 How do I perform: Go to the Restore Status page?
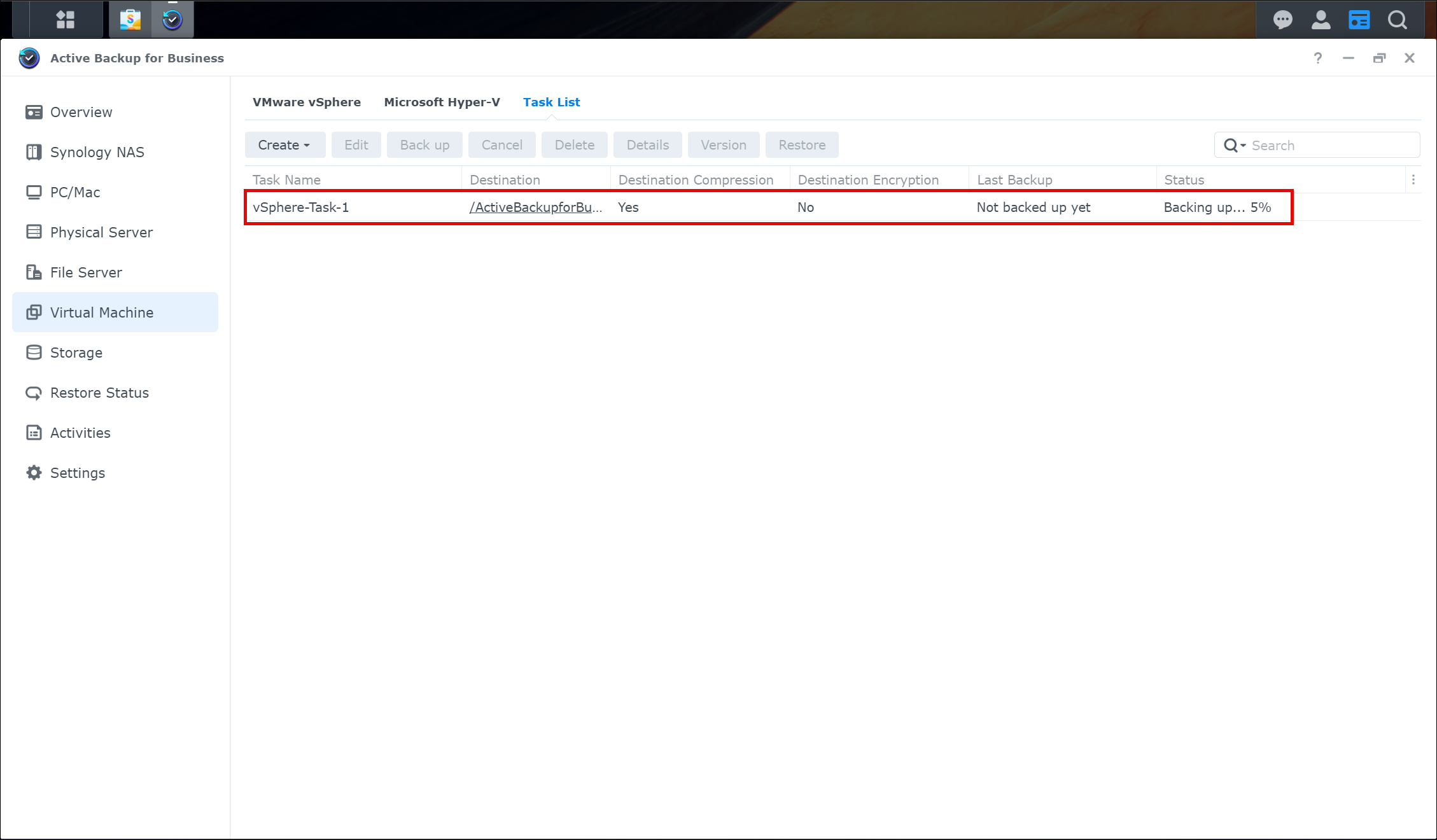[x=99, y=393]
